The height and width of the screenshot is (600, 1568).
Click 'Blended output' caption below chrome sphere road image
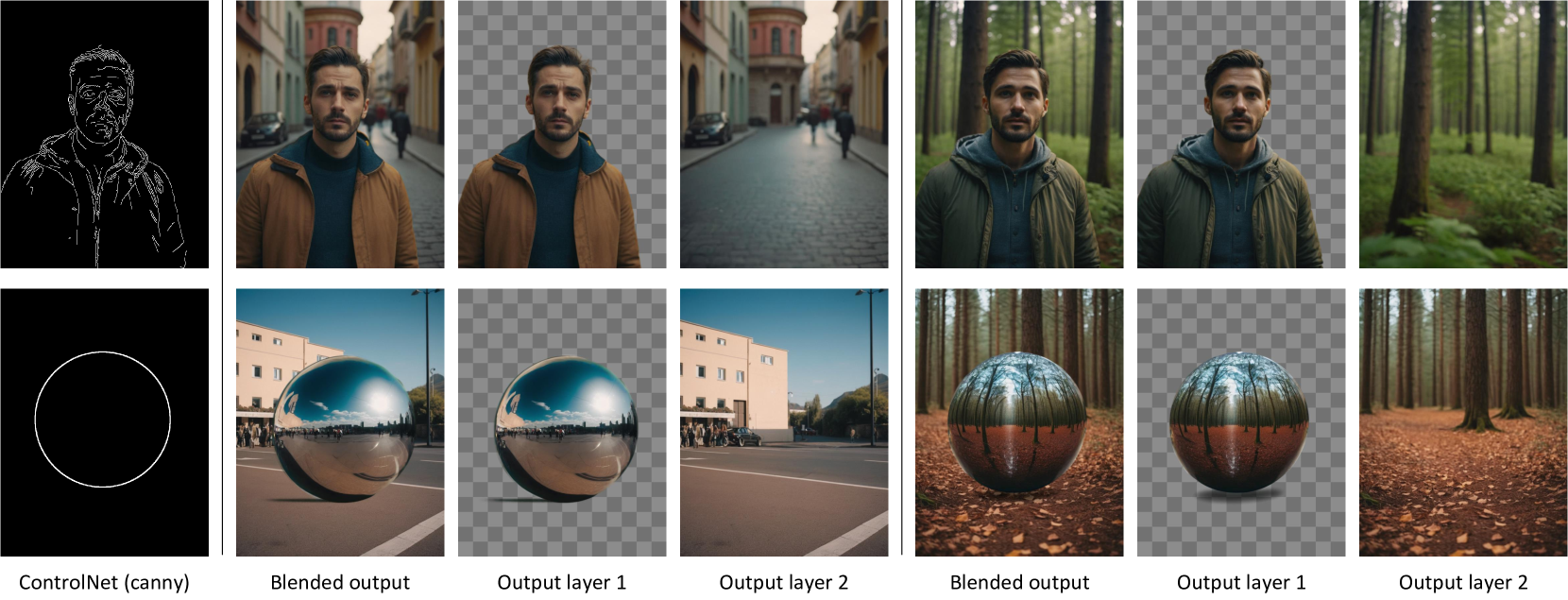point(340,583)
